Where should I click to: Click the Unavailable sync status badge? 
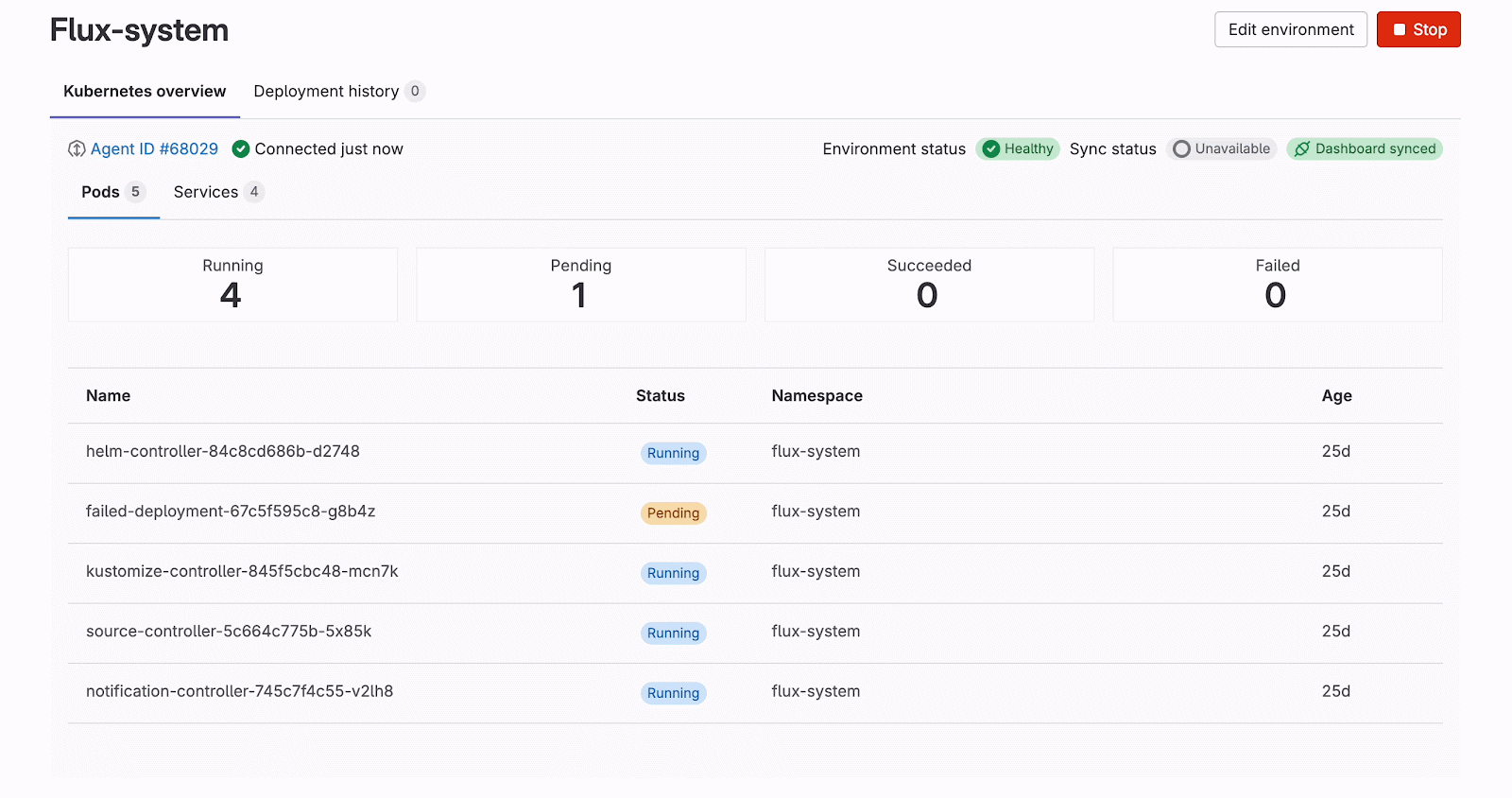pos(1222,149)
